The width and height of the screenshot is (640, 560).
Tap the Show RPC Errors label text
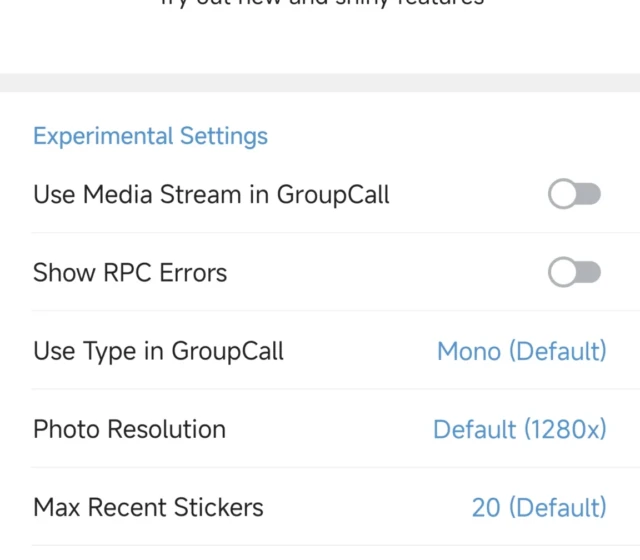[130, 272]
